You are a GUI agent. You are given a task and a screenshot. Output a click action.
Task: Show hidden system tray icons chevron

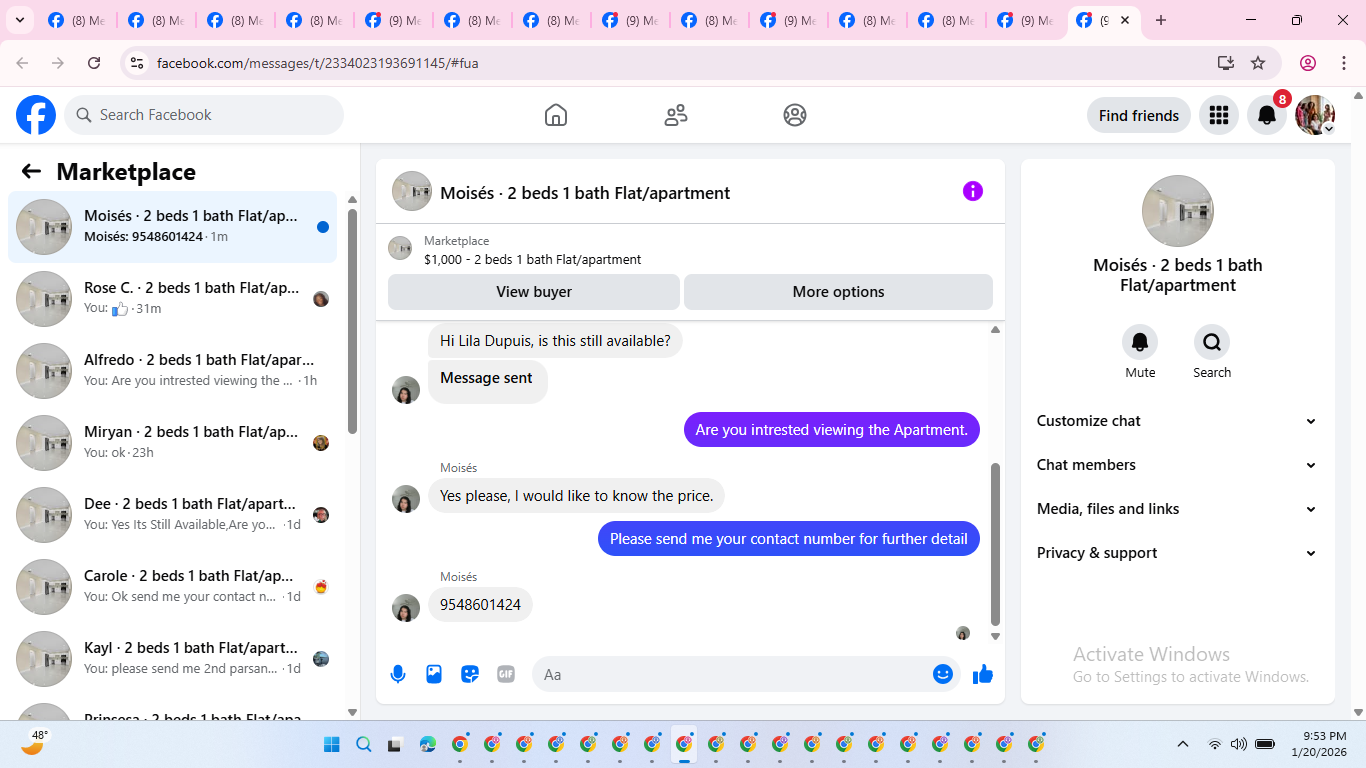[x=1183, y=744]
